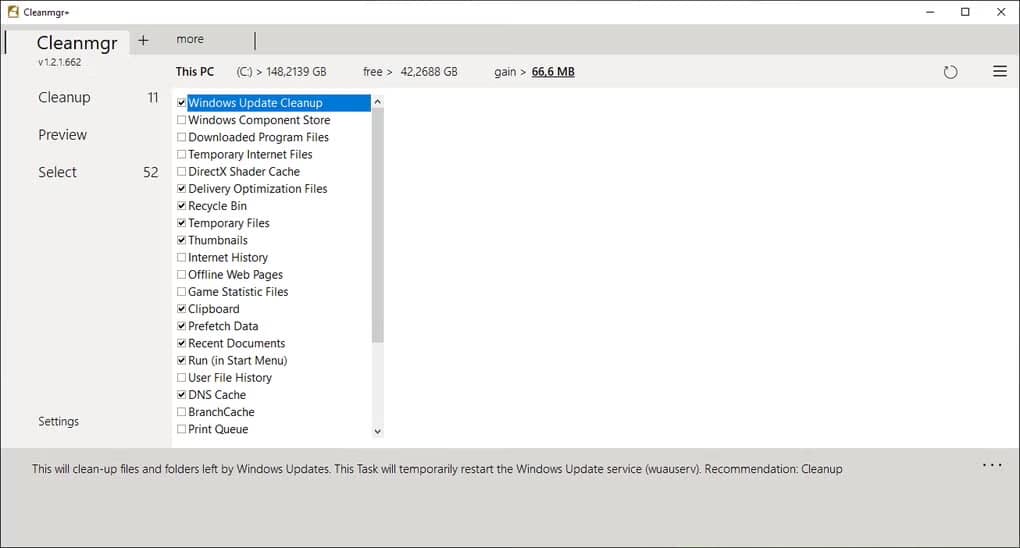Uncheck the Clipboard checkbox
1020x548 pixels.
click(x=181, y=309)
